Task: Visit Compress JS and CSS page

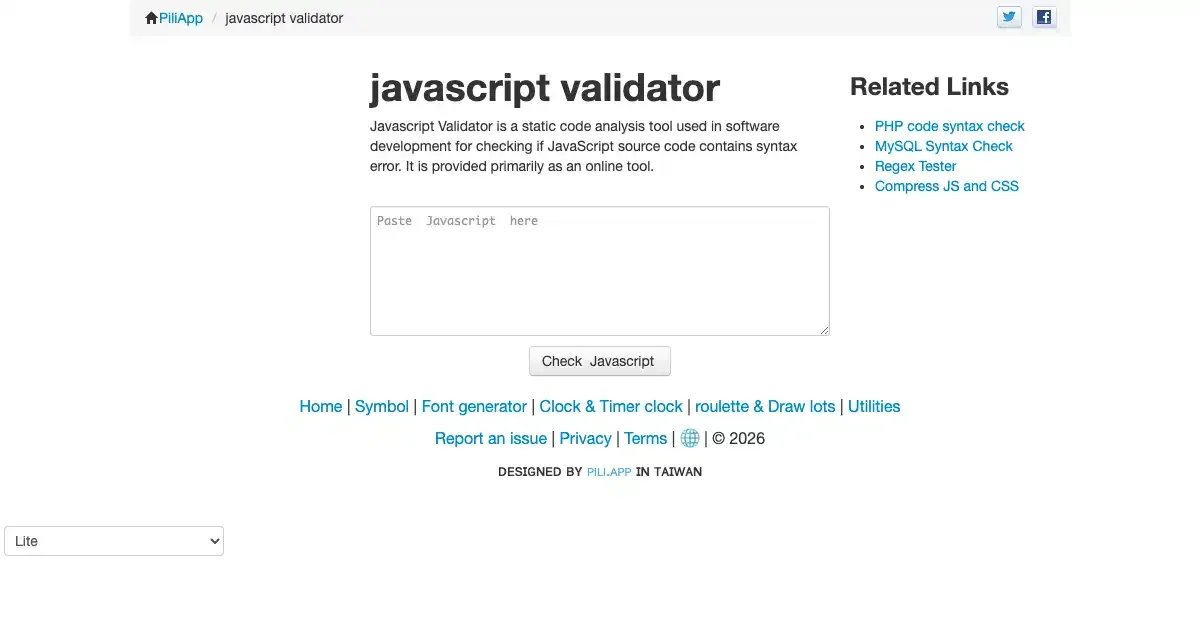Action: 946,186
